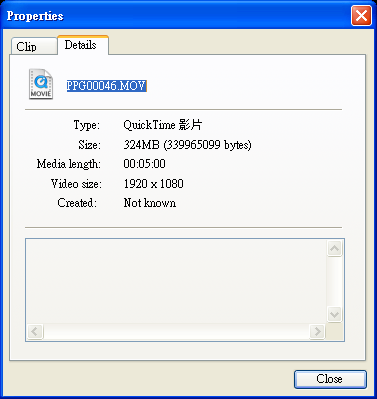Click the scroll up arrow in the text box
377x399 pixels.
click(x=334, y=248)
